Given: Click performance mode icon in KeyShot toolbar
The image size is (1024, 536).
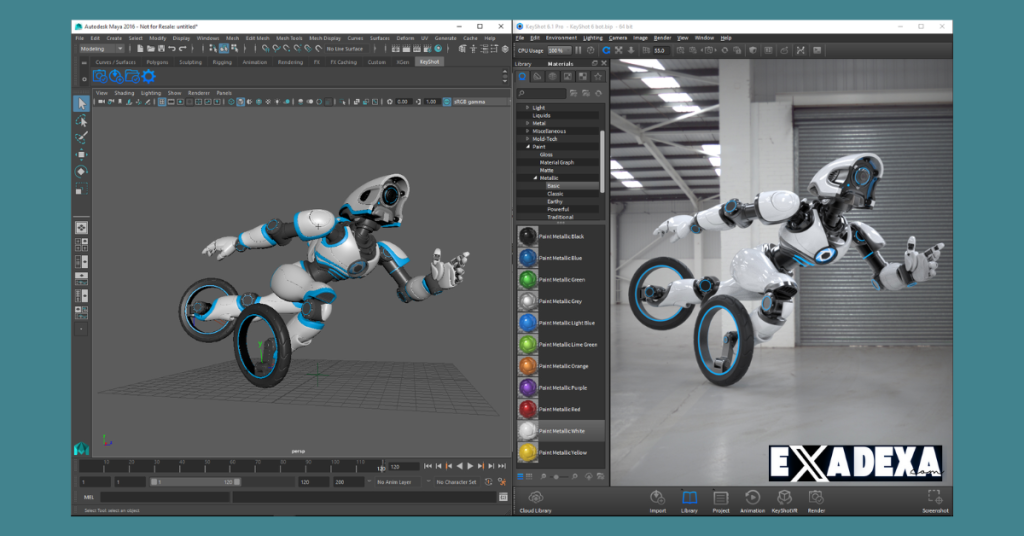Looking at the screenshot, I should 591,50.
